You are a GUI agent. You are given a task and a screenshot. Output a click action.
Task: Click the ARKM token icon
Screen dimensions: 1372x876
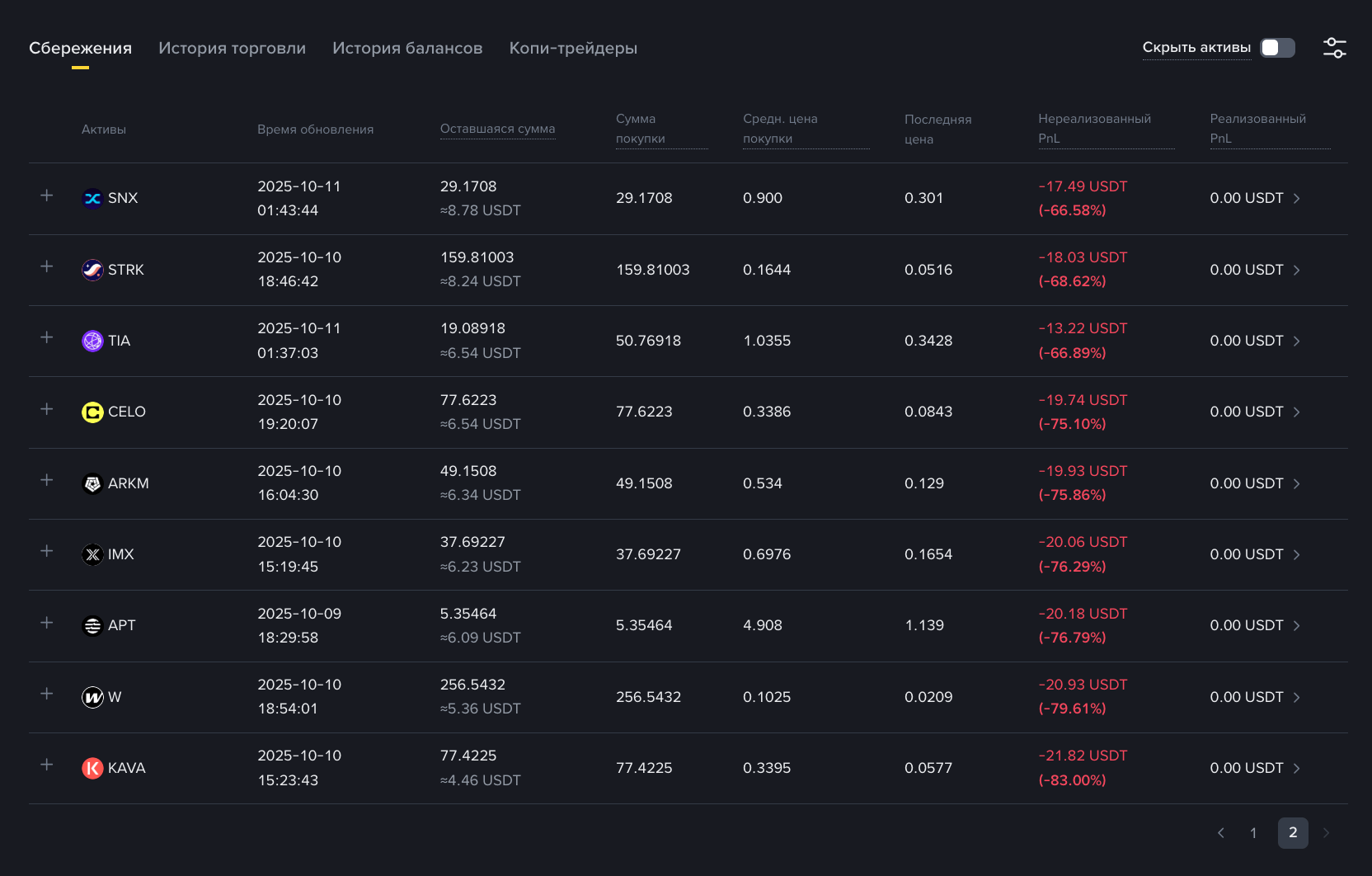(92, 483)
